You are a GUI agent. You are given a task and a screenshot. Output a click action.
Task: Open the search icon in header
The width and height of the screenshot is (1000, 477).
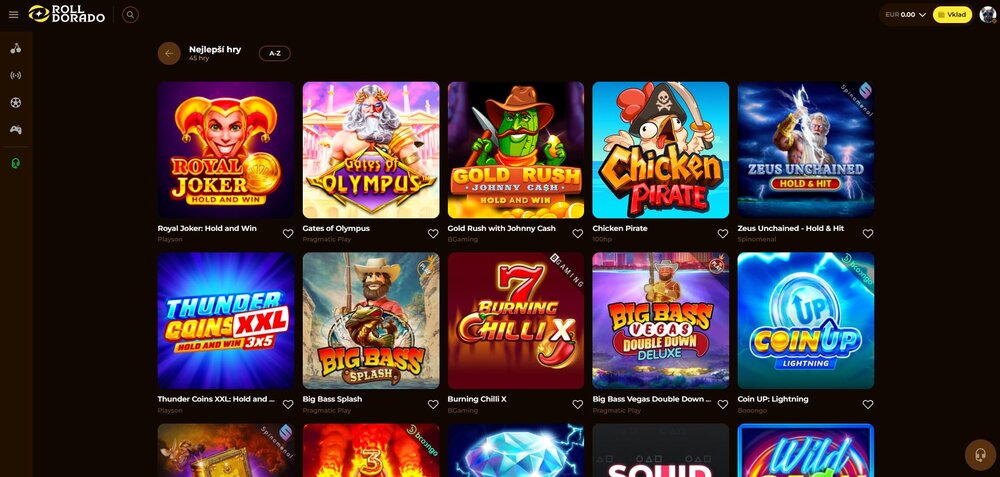130,15
